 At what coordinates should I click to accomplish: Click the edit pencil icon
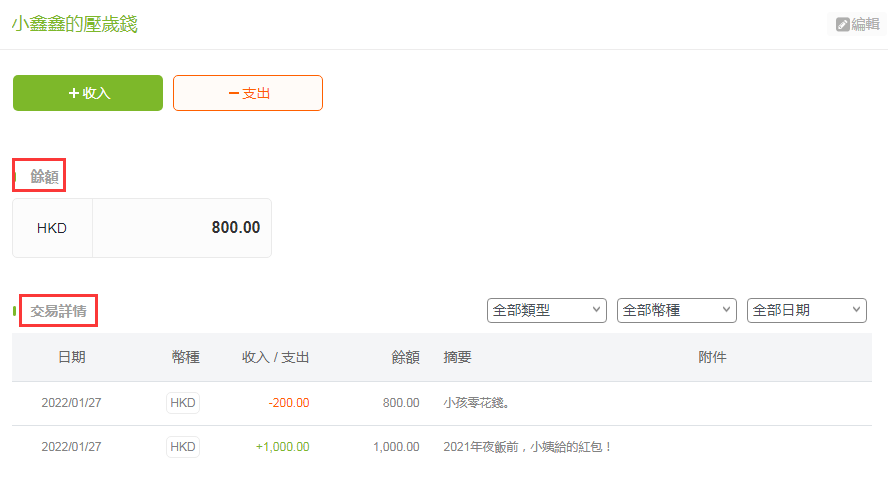click(x=843, y=24)
